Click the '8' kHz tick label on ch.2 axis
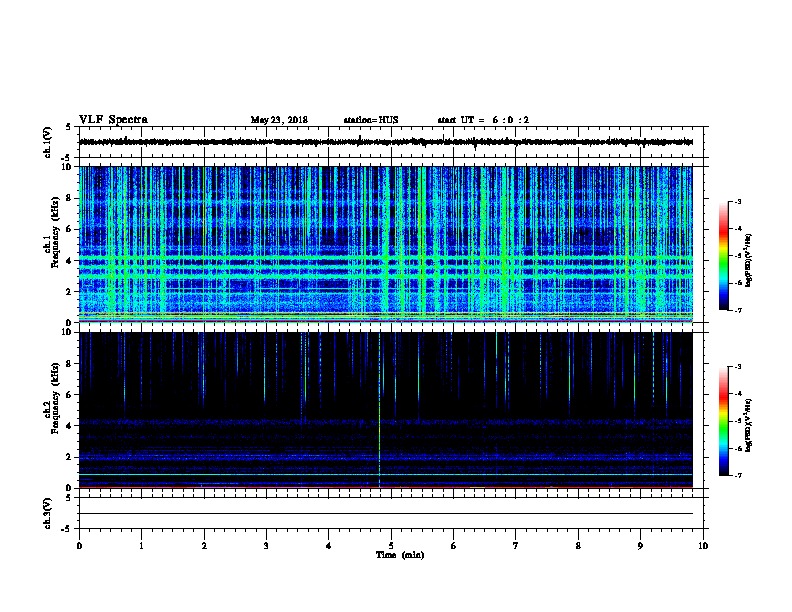 69,364
